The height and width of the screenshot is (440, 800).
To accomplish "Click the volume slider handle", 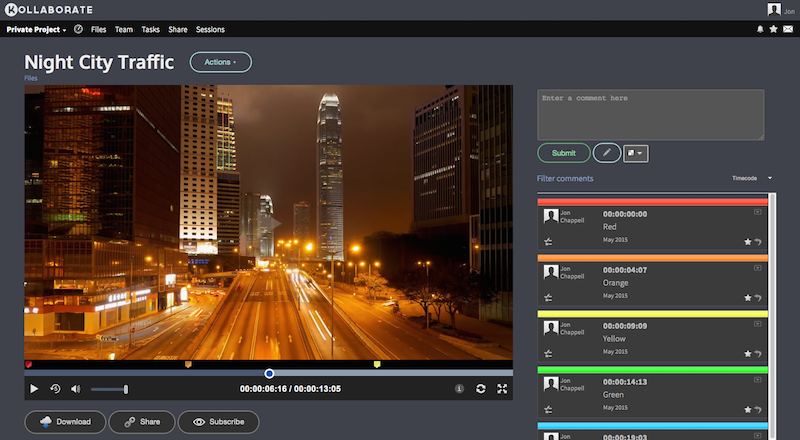I will click(126, 389).
